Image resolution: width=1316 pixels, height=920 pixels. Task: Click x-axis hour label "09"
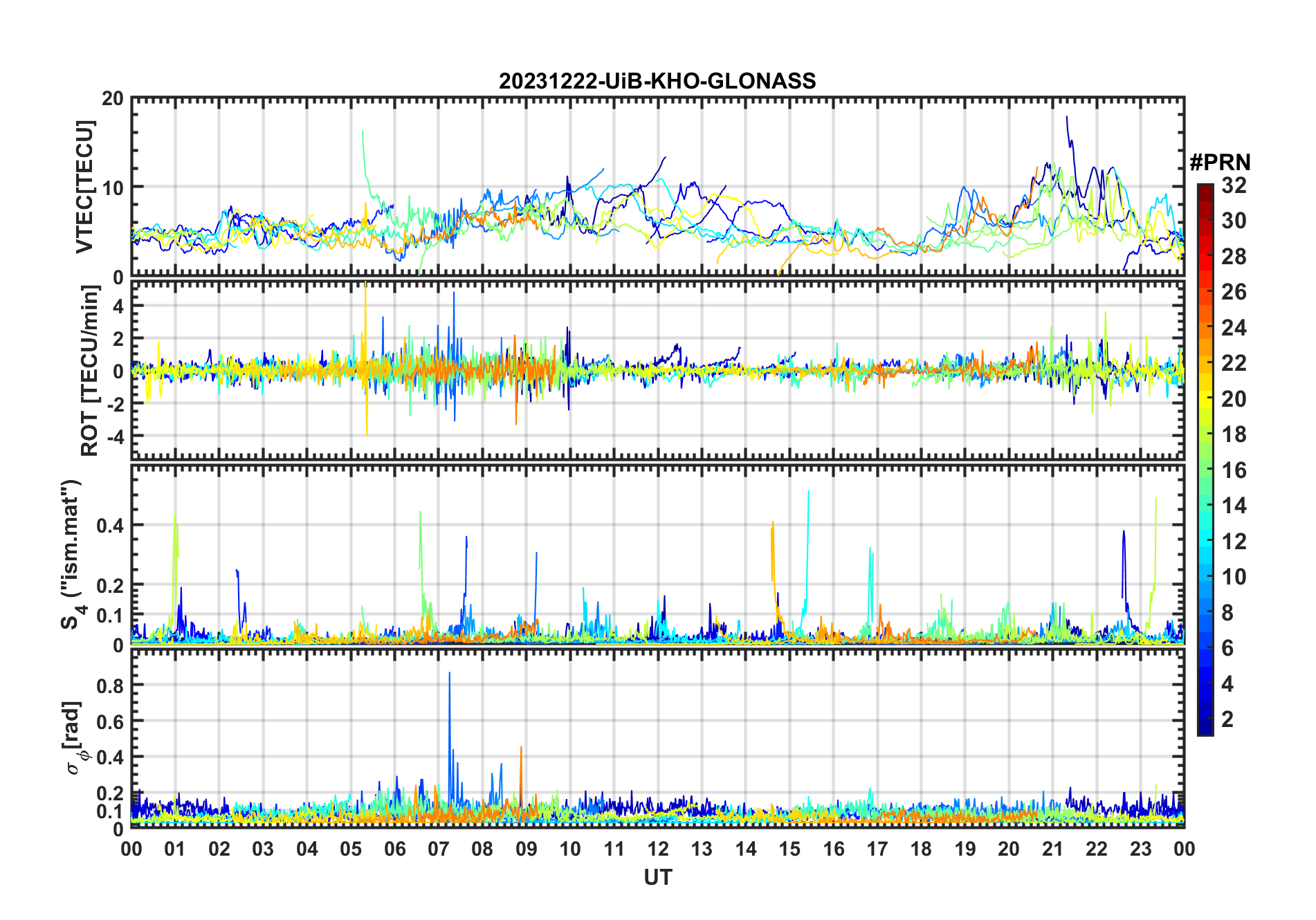(x=527, y=849)
